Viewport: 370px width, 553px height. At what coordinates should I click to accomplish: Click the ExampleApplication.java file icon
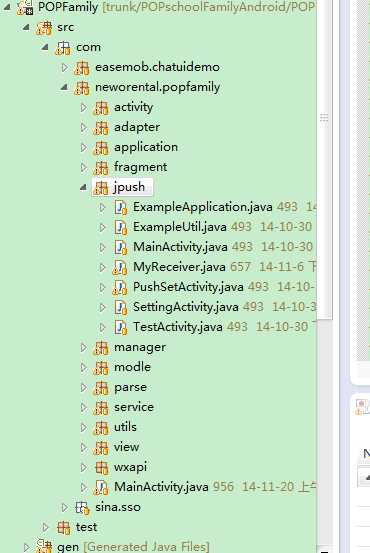(120, 208)
